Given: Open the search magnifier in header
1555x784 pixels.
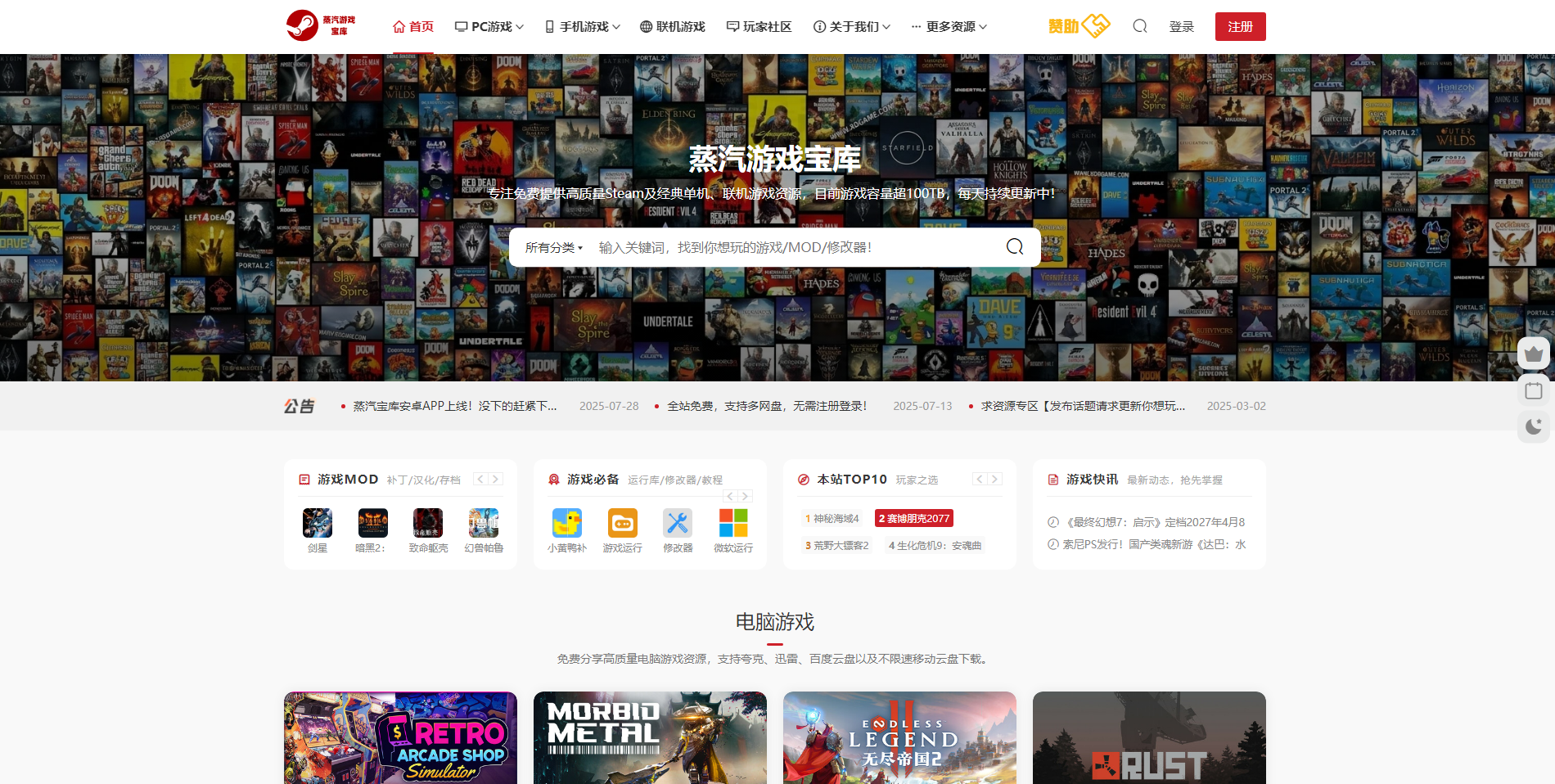Looking at the screenshot, I should click(1140, 26).
